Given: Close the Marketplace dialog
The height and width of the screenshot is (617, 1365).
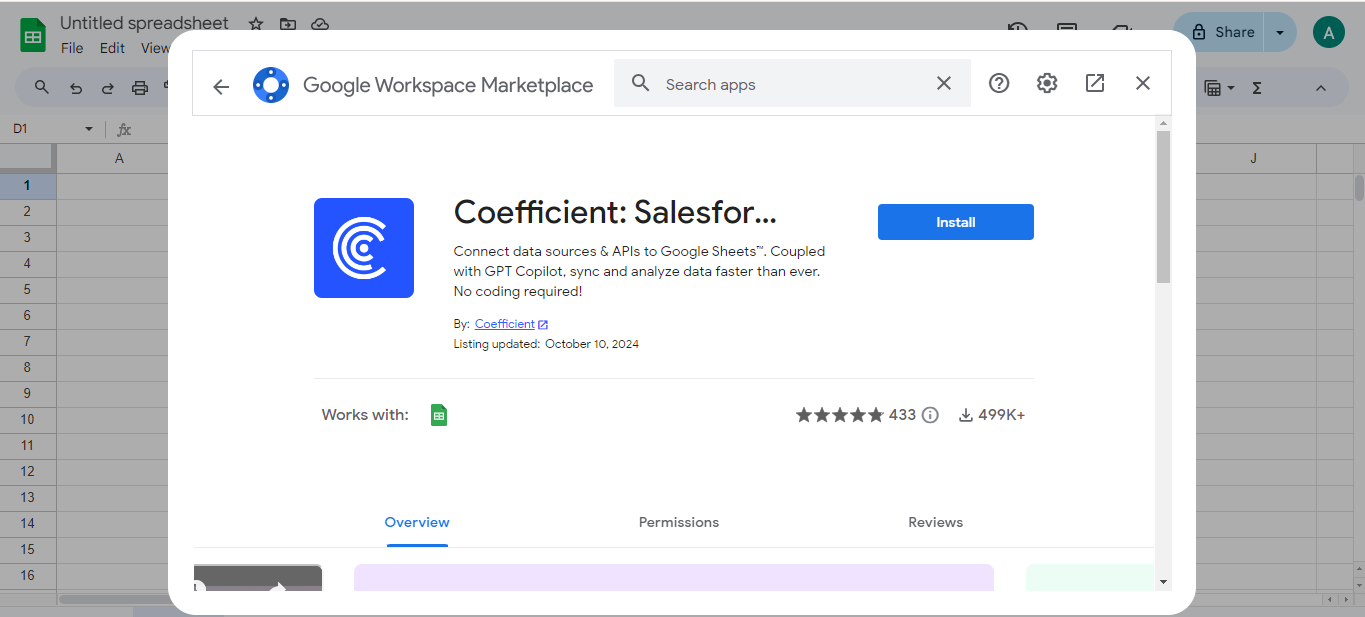Looking at the screenshot, I should click(1143, 83).
